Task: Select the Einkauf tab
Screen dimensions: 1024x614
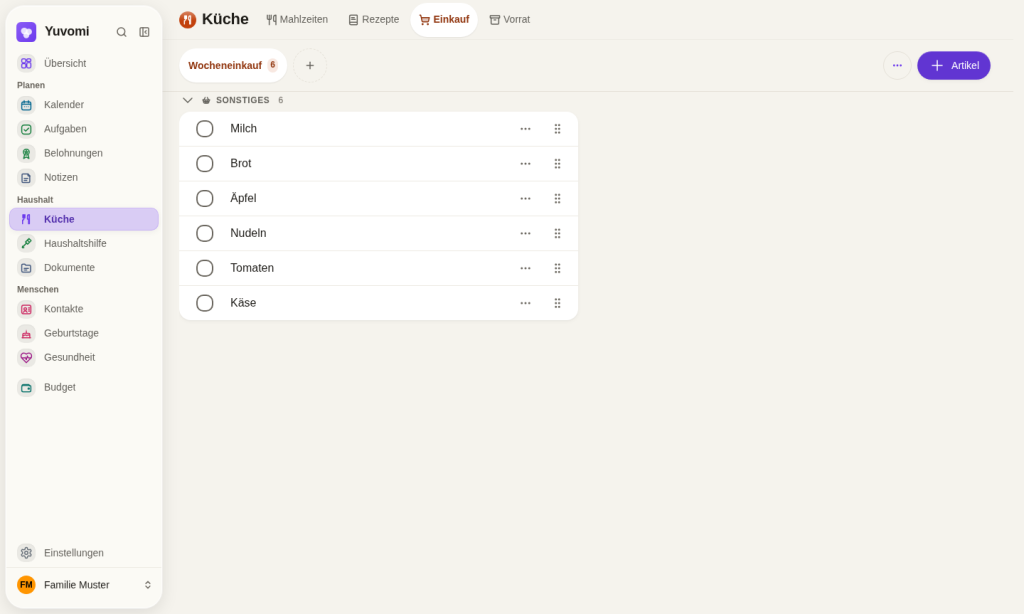Action: tap(444, 20)
